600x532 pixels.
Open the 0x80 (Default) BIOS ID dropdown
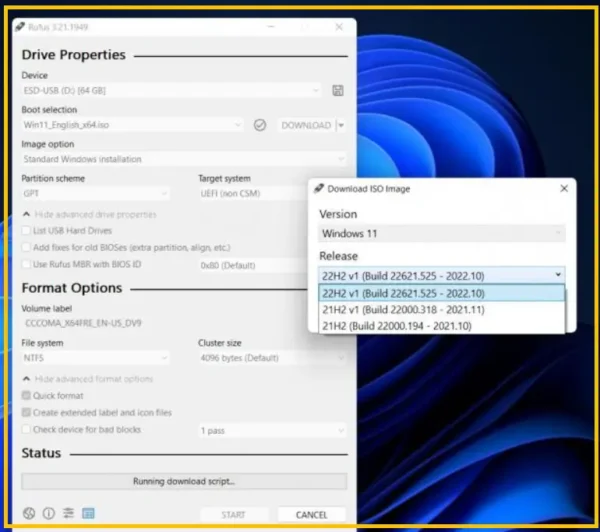(253, 265)
